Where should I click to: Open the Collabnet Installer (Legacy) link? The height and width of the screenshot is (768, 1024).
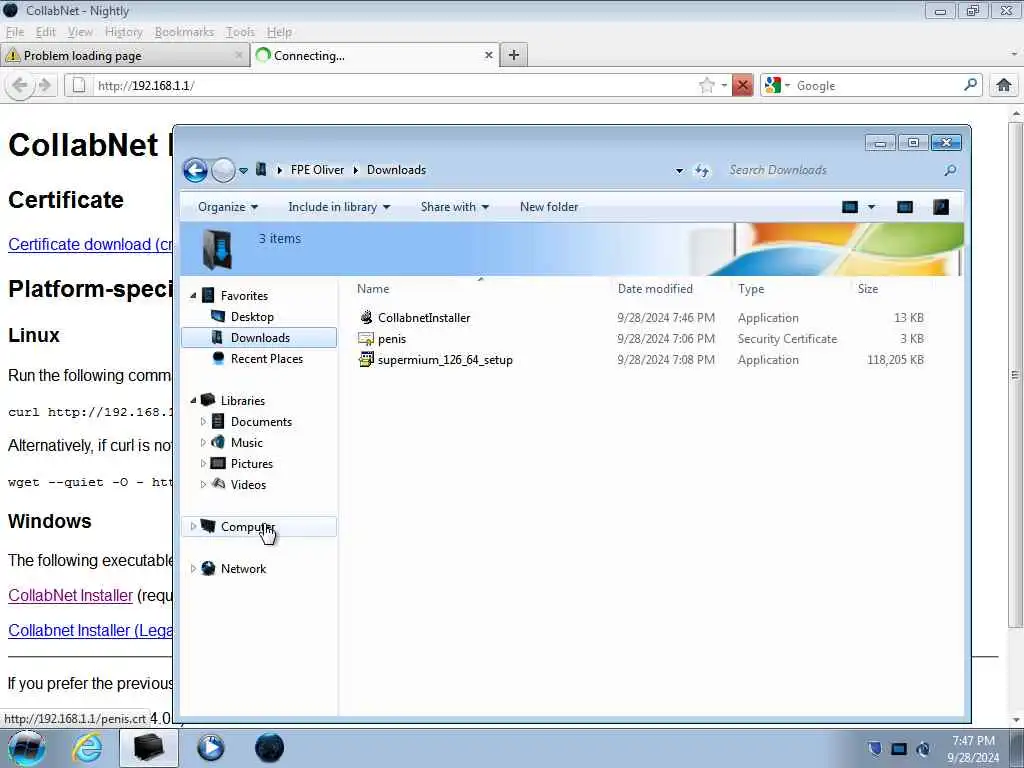point(90,631)
